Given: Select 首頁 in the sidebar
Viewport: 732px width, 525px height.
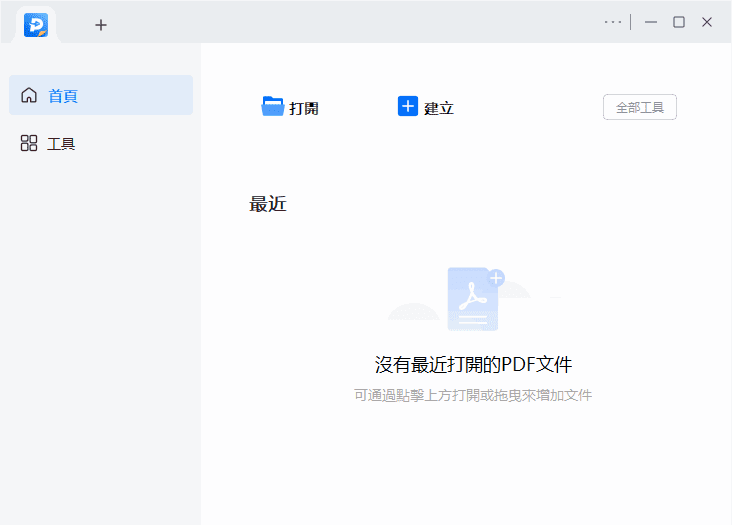Looking at the screenshot, I should click(x=101, y=95).
